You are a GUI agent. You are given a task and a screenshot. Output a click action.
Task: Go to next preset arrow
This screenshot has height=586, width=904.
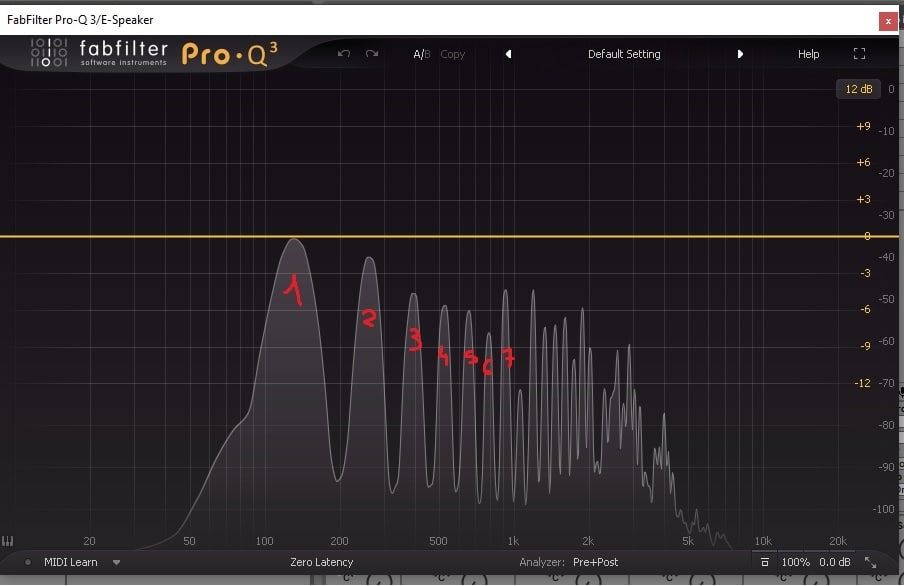[x=740, y=54]
